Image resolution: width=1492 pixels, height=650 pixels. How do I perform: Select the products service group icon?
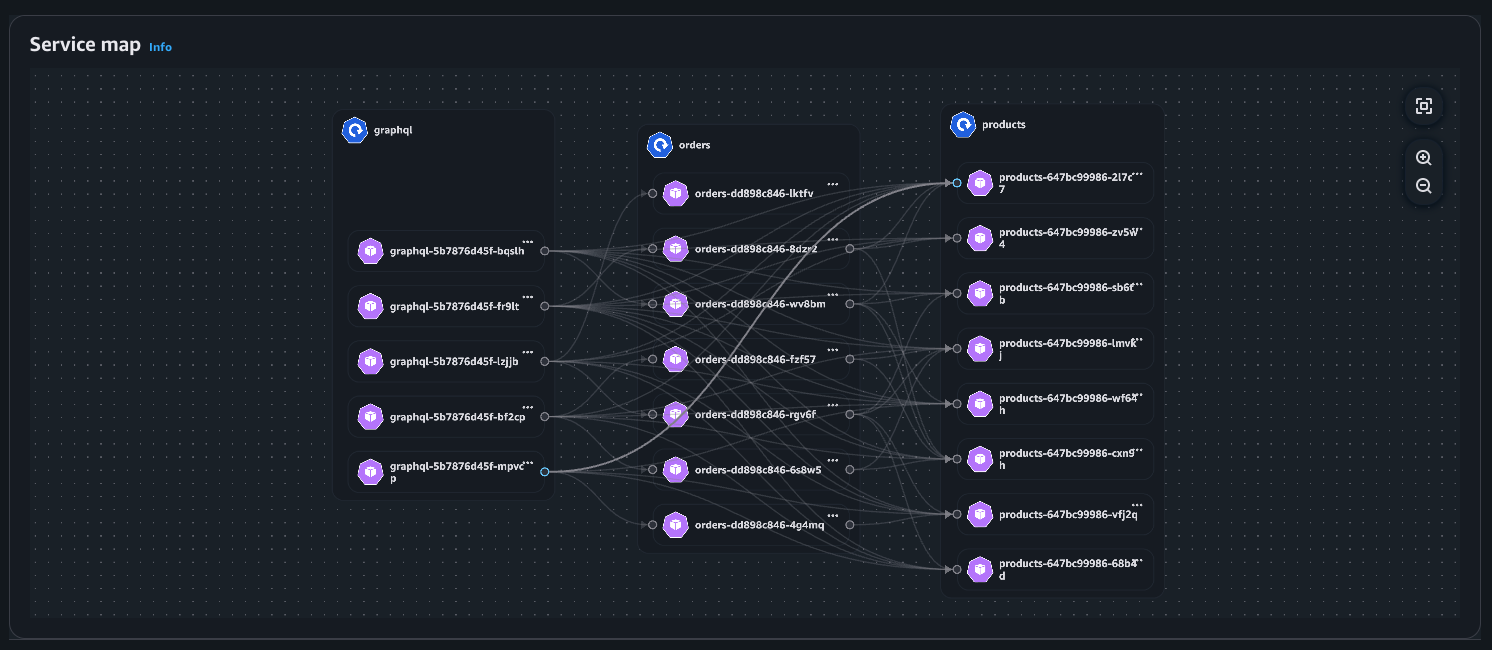964,124
